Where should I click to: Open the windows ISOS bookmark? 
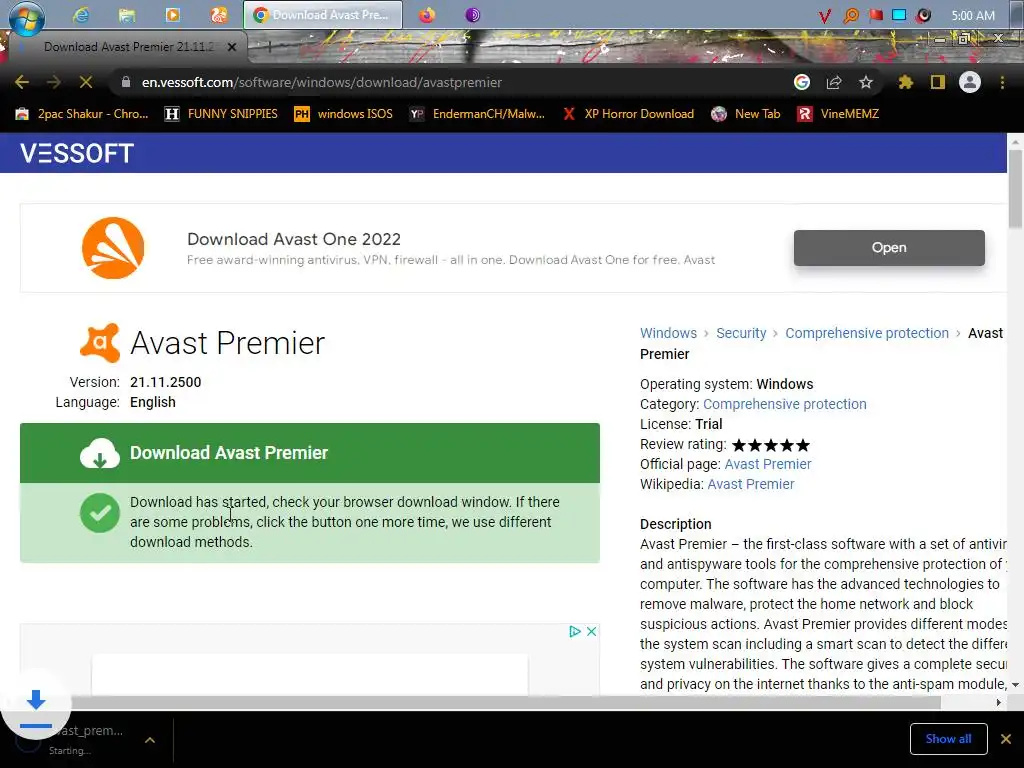344,114
